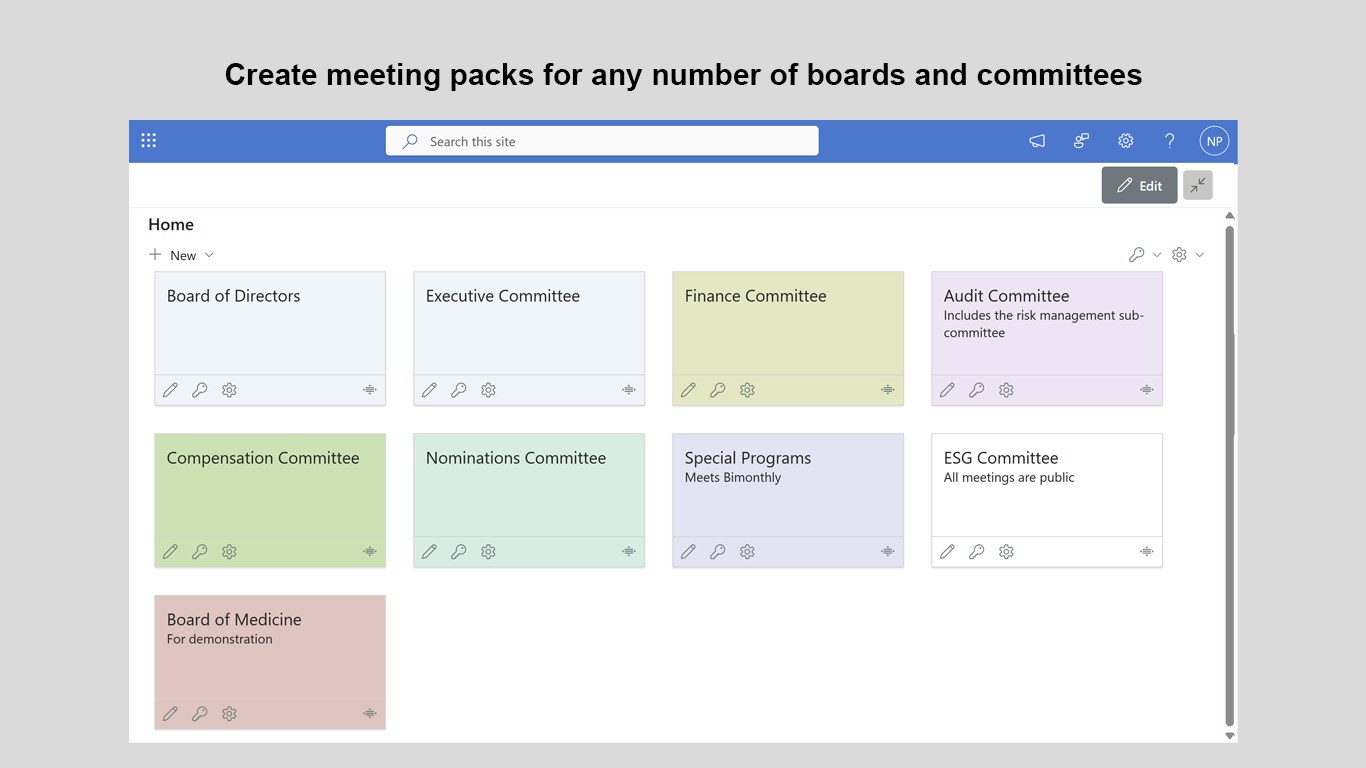The image size is (1366, 768).
Task: Click the help question mark icon
Action: click(x=1169, y=141)
